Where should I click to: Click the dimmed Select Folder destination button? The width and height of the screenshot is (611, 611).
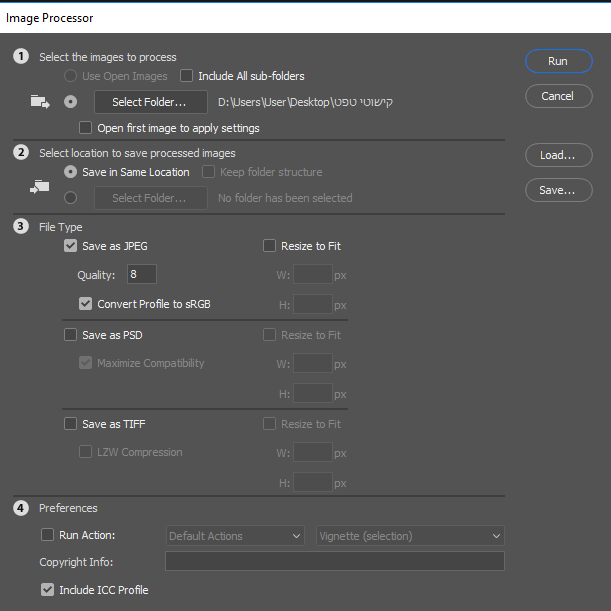(x=151, y=198)
